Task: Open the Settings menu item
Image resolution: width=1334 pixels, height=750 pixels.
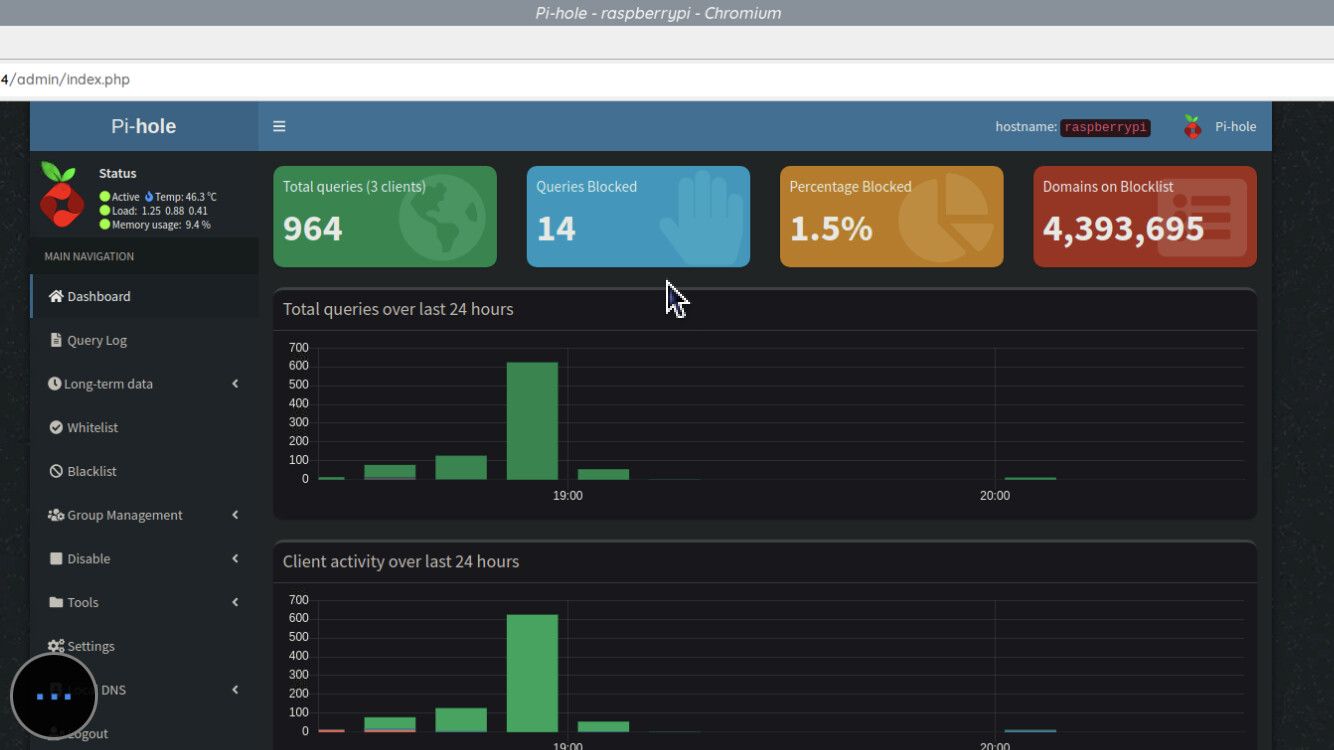Action: tap(144, 646)
